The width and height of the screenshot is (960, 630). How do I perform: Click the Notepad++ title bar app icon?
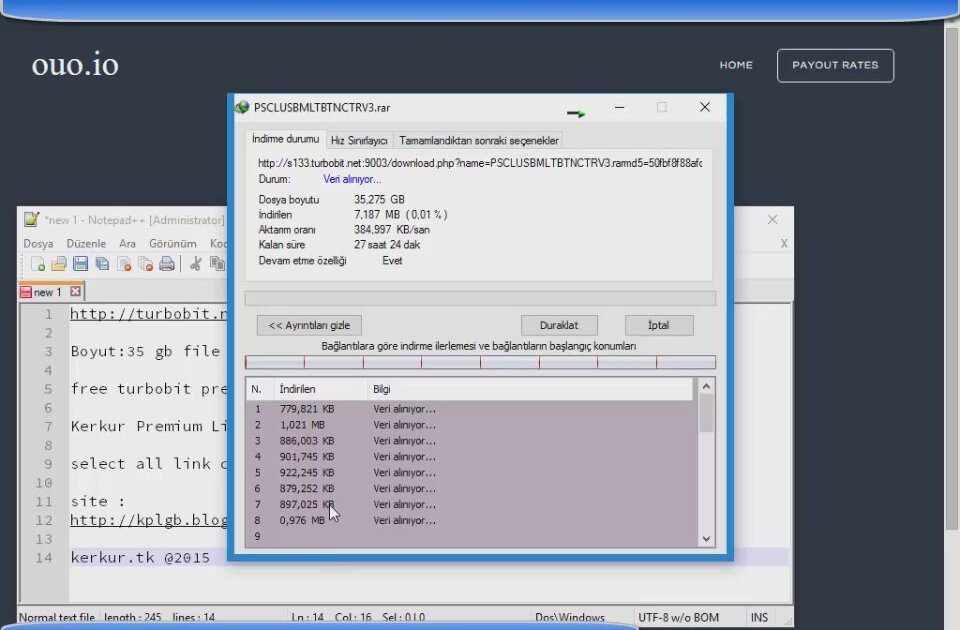click(x=31, y=219)
